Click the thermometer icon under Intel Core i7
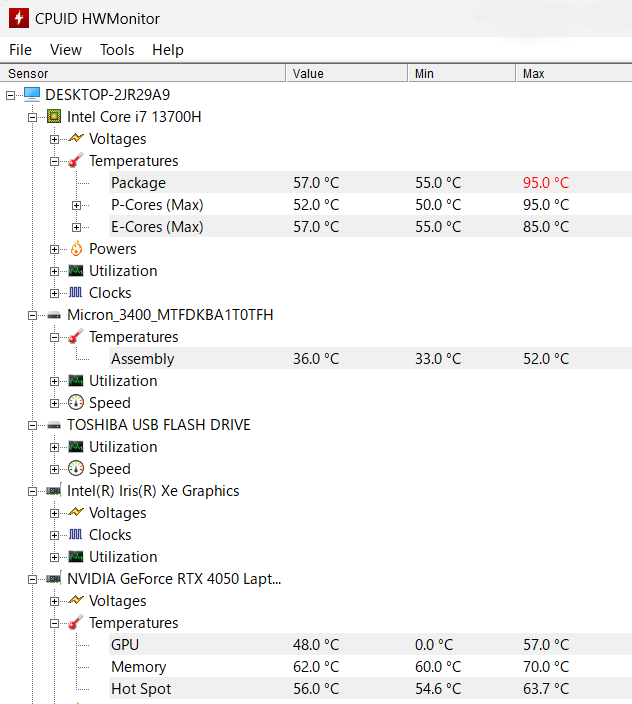 pyautogui.click(x=76, y=160)
